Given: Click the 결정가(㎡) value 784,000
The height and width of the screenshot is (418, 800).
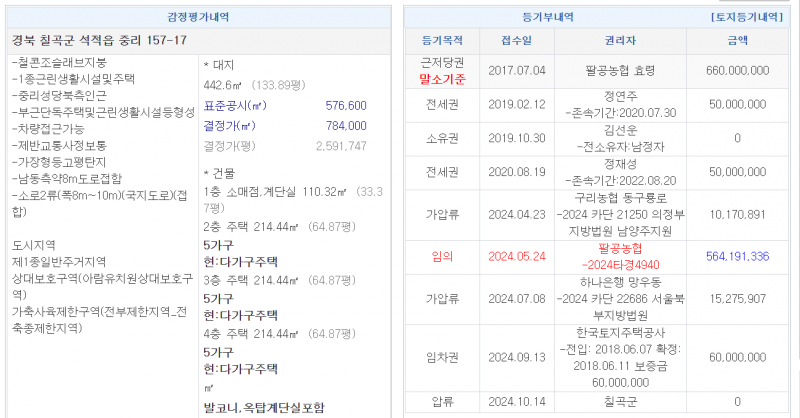Looking at the screenshot, I should pyautogui.click(x=346, y=125).
